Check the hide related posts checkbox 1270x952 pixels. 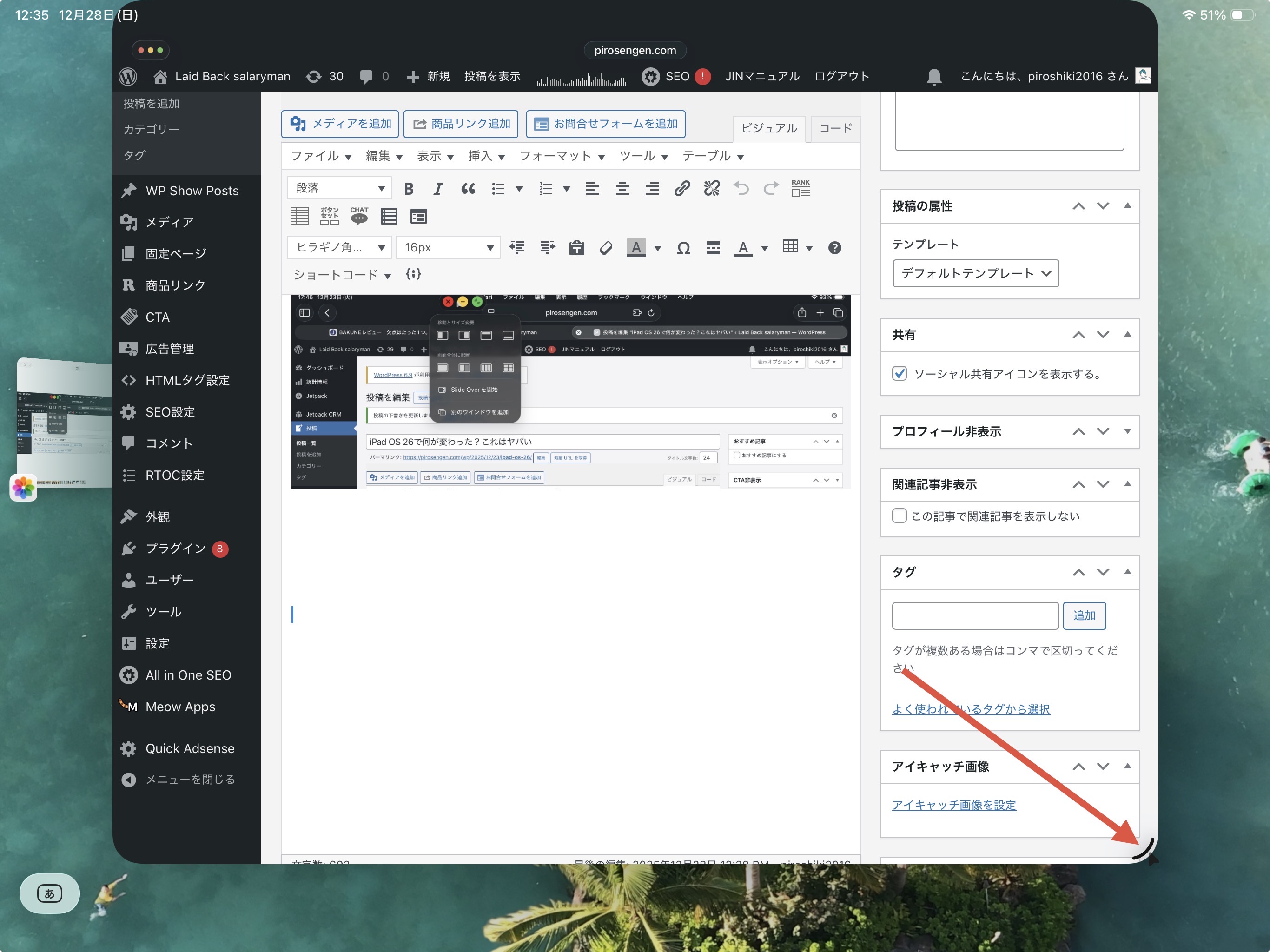899,516
